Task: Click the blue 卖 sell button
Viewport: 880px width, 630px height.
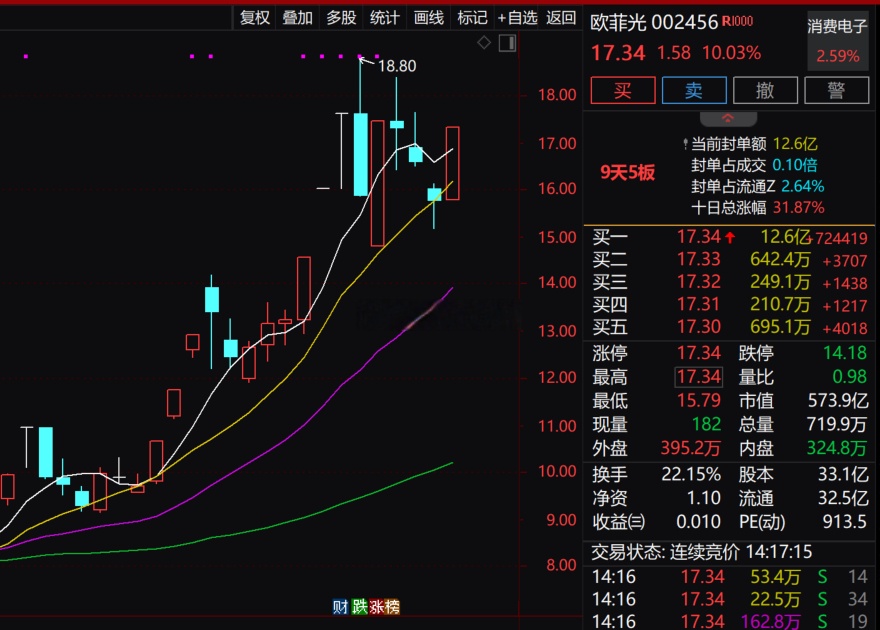Action: point(694,90)
